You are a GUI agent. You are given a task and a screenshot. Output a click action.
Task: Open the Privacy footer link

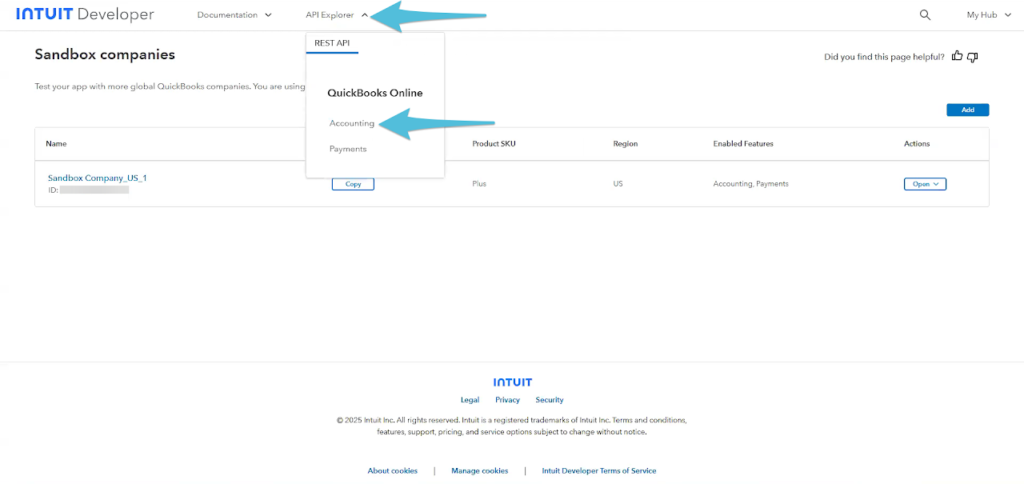pyautogui.click(x=508, y=400)
